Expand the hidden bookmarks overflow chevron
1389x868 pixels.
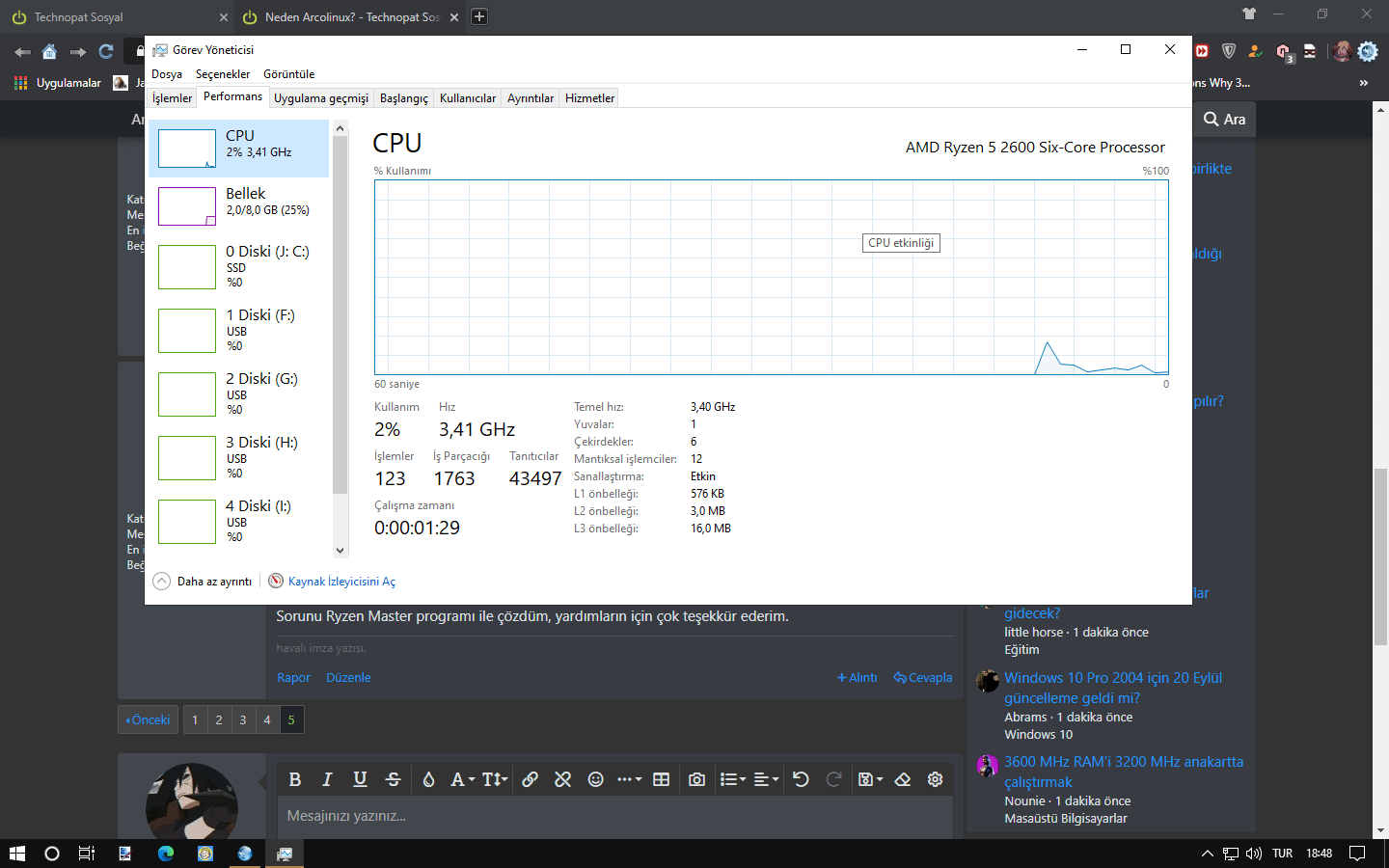(x=1364, y=83)
